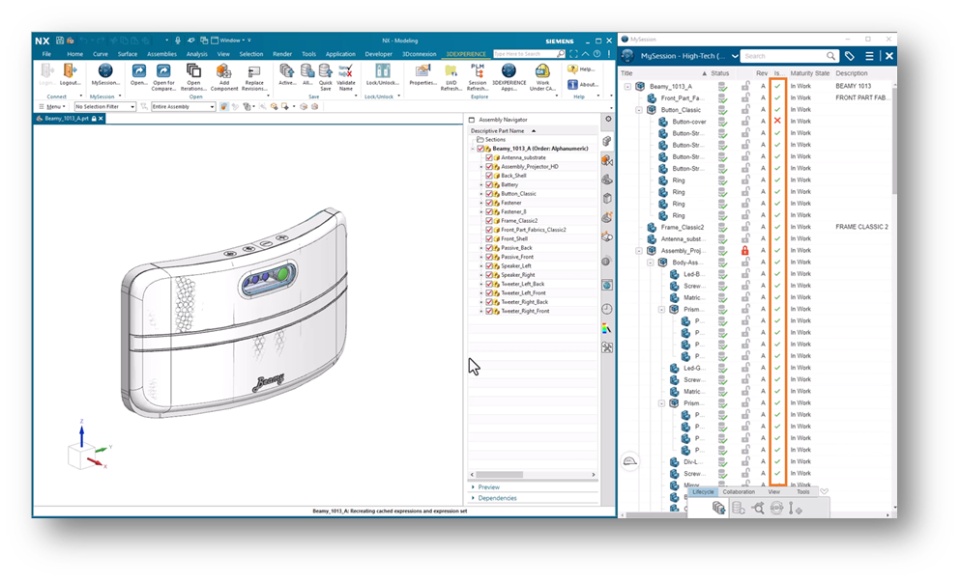
Task: Click the Assembly Navigator horizontal scrollbar
Action: [x=500, y=474]
